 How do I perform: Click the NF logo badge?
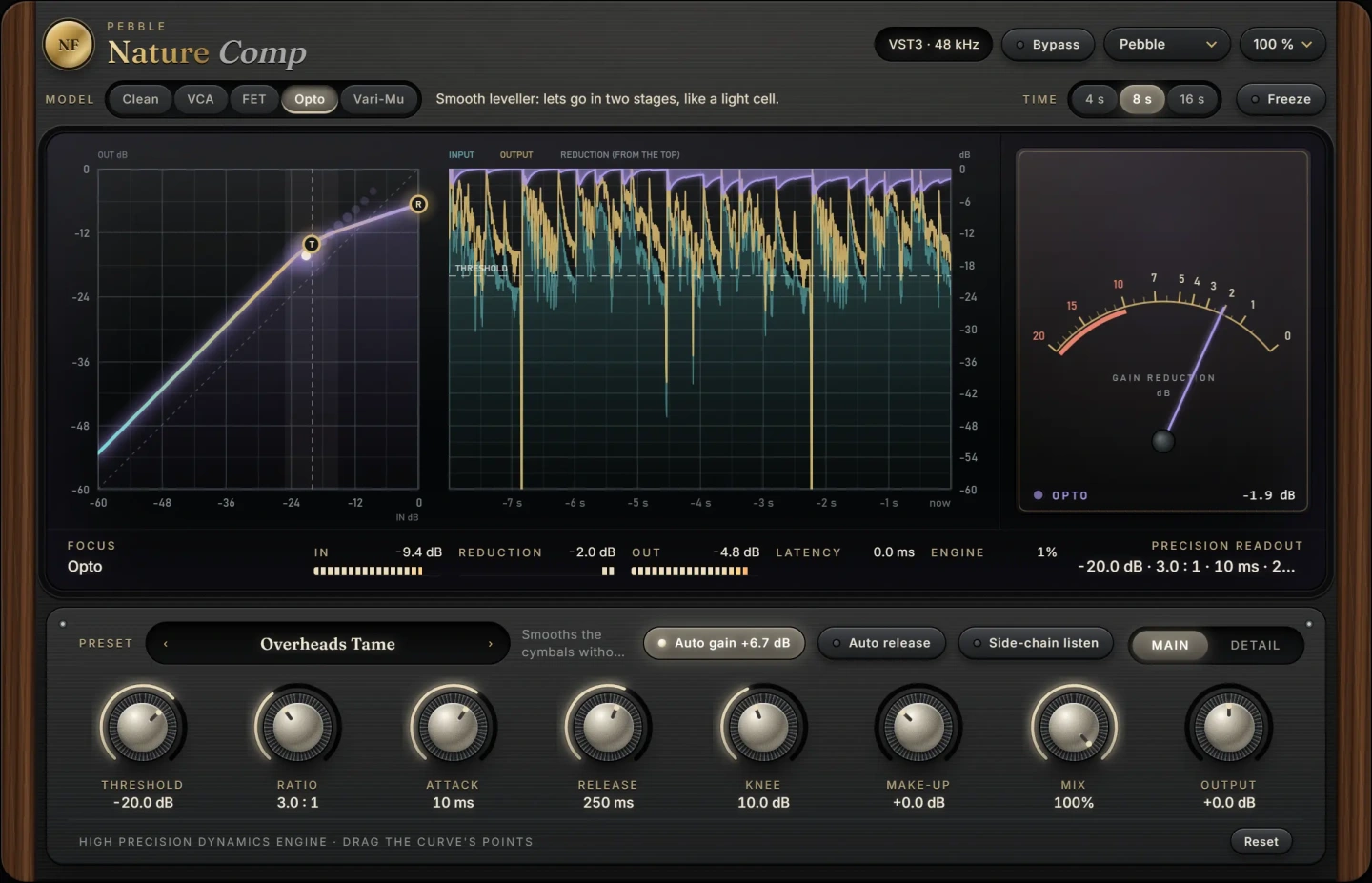(x=69, y=45)
